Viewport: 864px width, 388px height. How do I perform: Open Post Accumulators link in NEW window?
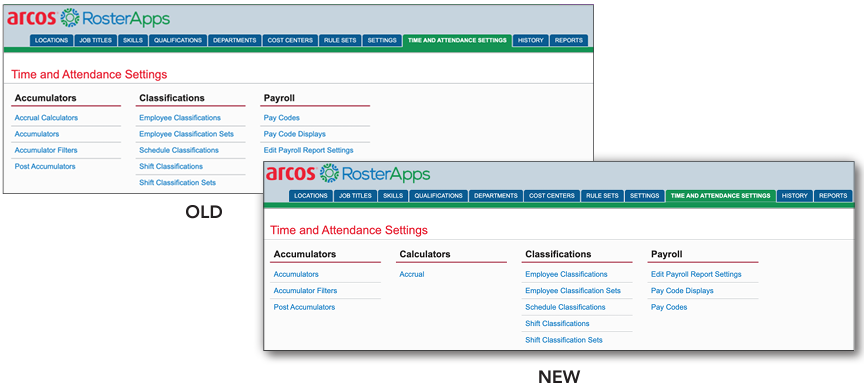tap(304, 308)
